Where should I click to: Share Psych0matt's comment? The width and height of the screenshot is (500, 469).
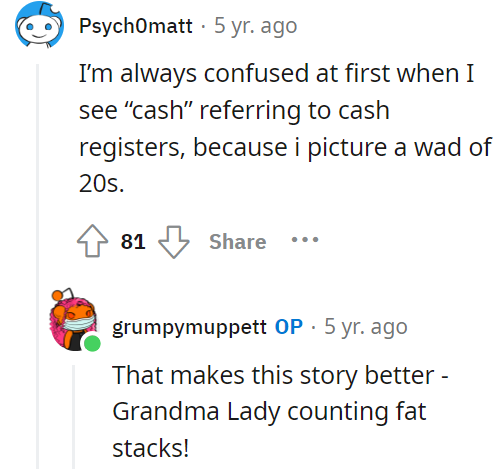point(238,242)
